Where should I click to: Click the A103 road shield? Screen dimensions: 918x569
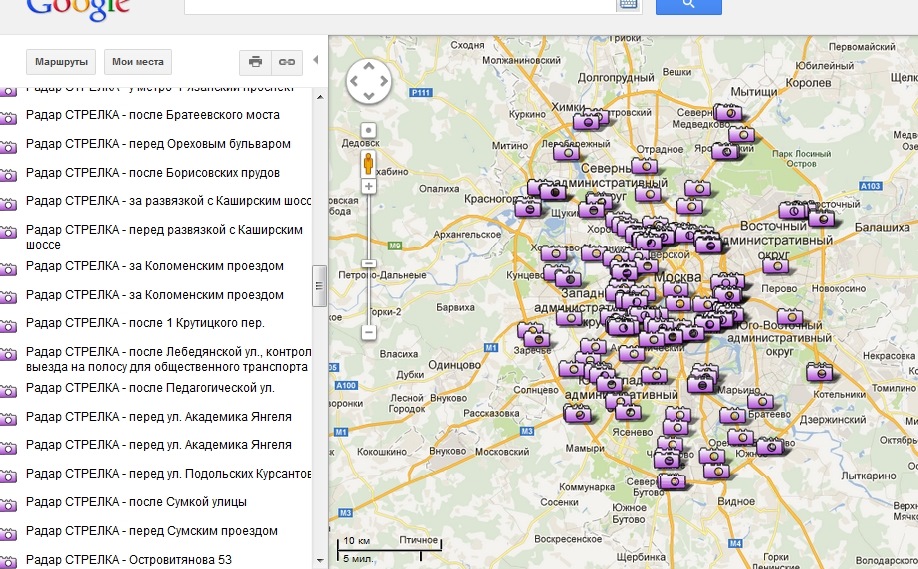(x=870, y=186)
